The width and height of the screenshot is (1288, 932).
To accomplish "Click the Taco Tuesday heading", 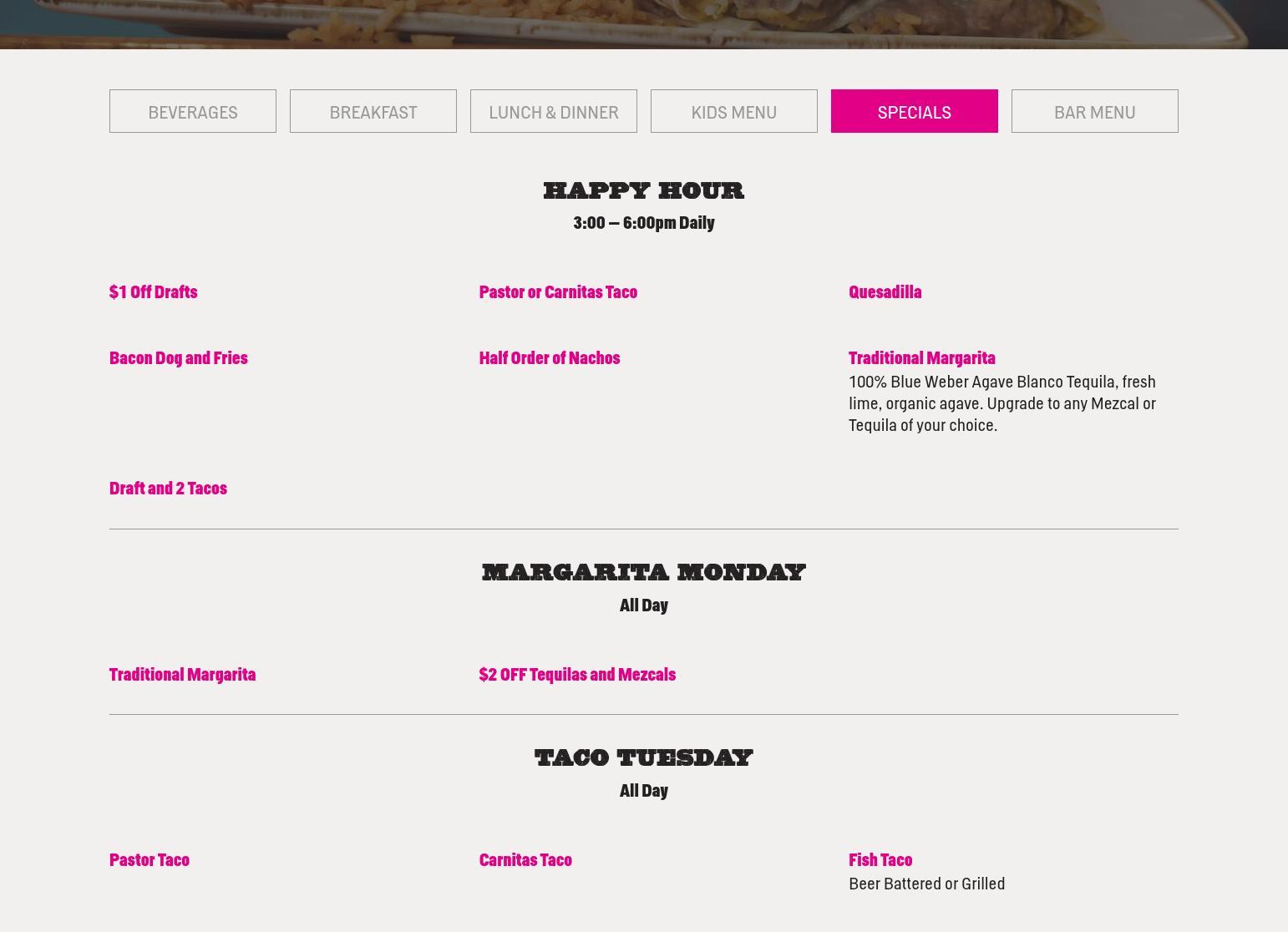I will [644, 757].
